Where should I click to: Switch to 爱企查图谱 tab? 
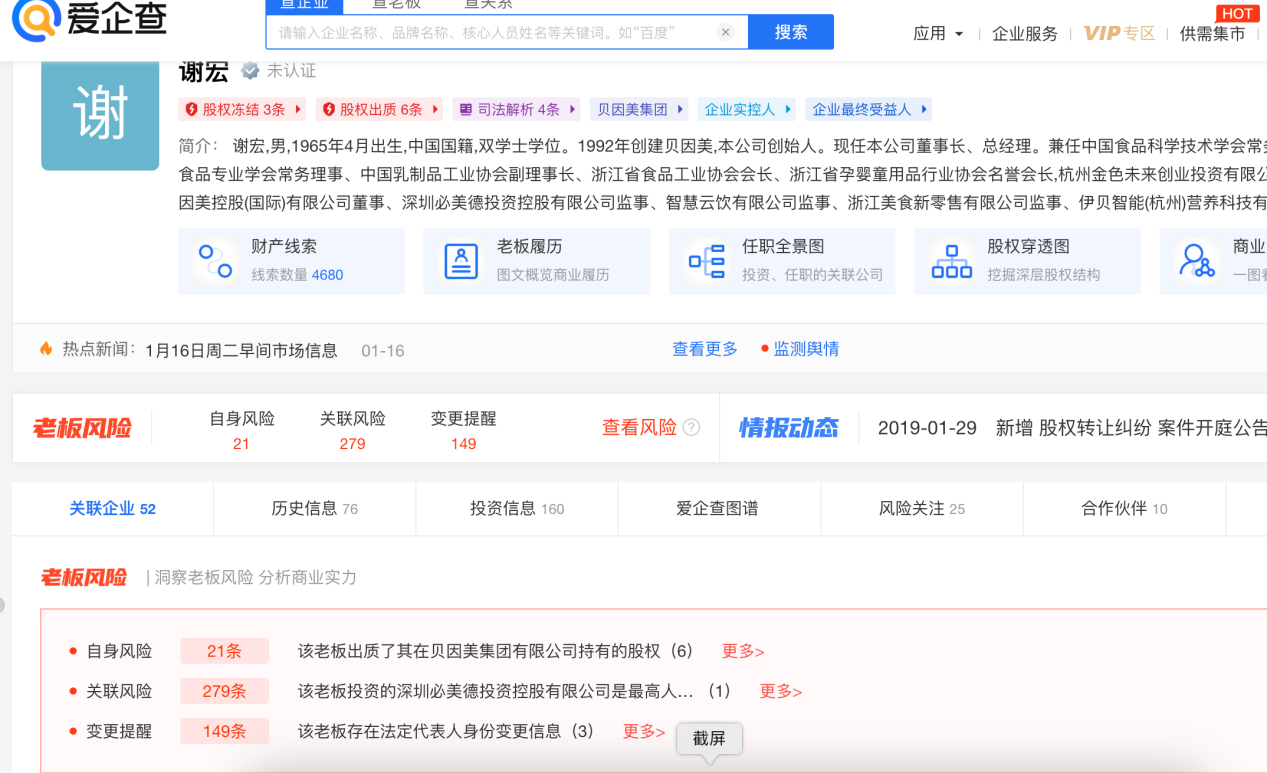(717, 508)
